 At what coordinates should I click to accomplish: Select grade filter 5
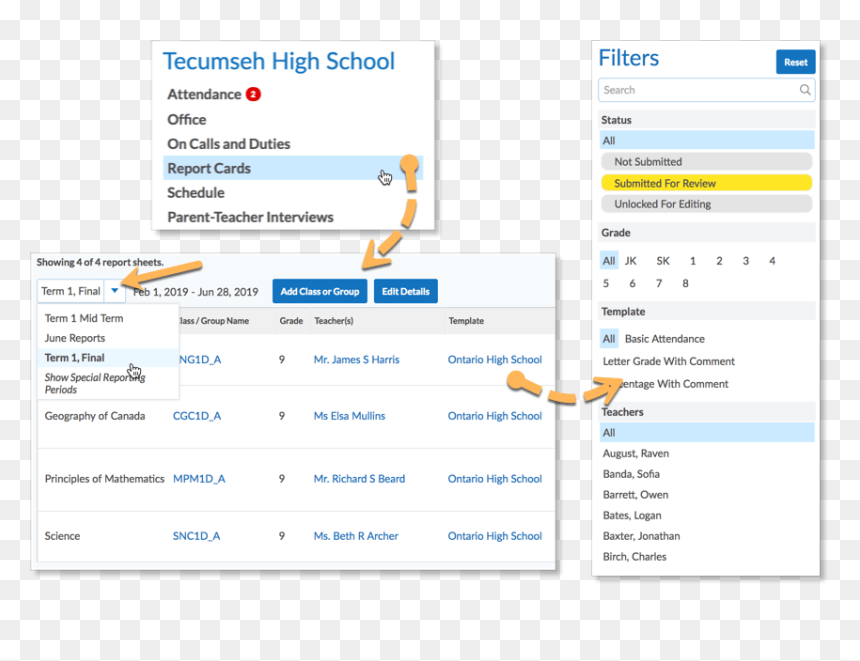pos(606,284)
